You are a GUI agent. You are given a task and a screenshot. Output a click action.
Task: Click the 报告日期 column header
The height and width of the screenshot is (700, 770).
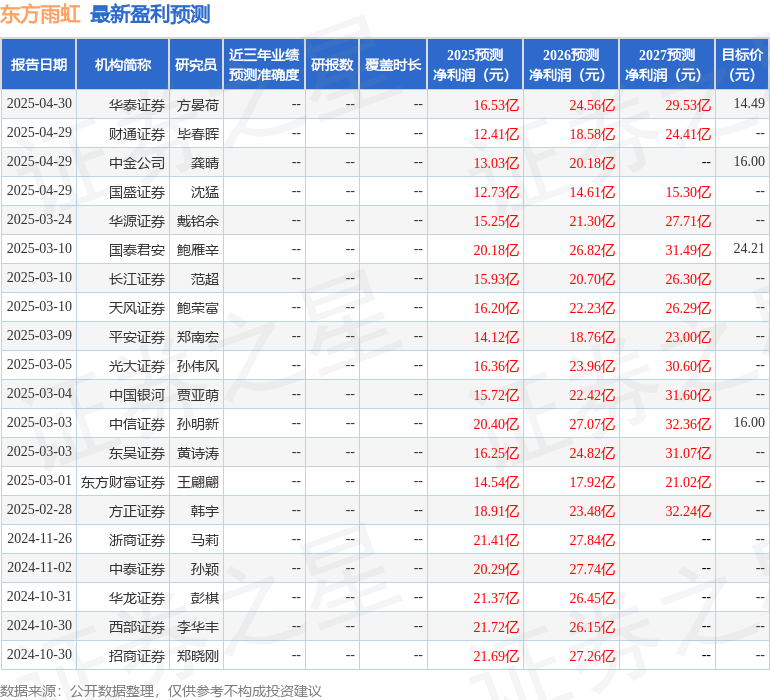39,64
